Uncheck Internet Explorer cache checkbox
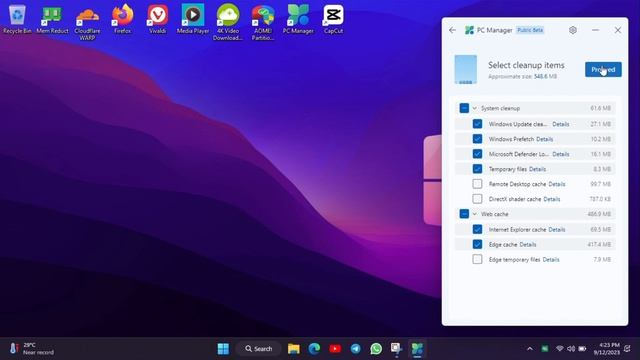 pos(477,229)
